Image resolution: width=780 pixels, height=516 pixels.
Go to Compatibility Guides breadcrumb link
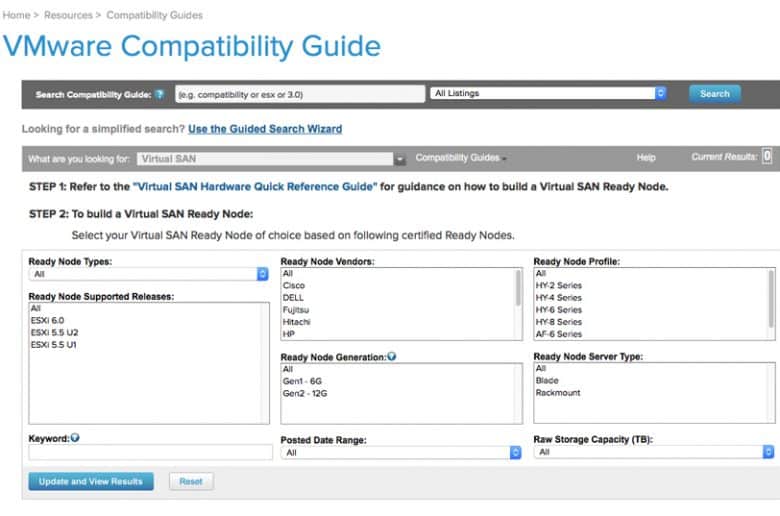tap(155, 15)
